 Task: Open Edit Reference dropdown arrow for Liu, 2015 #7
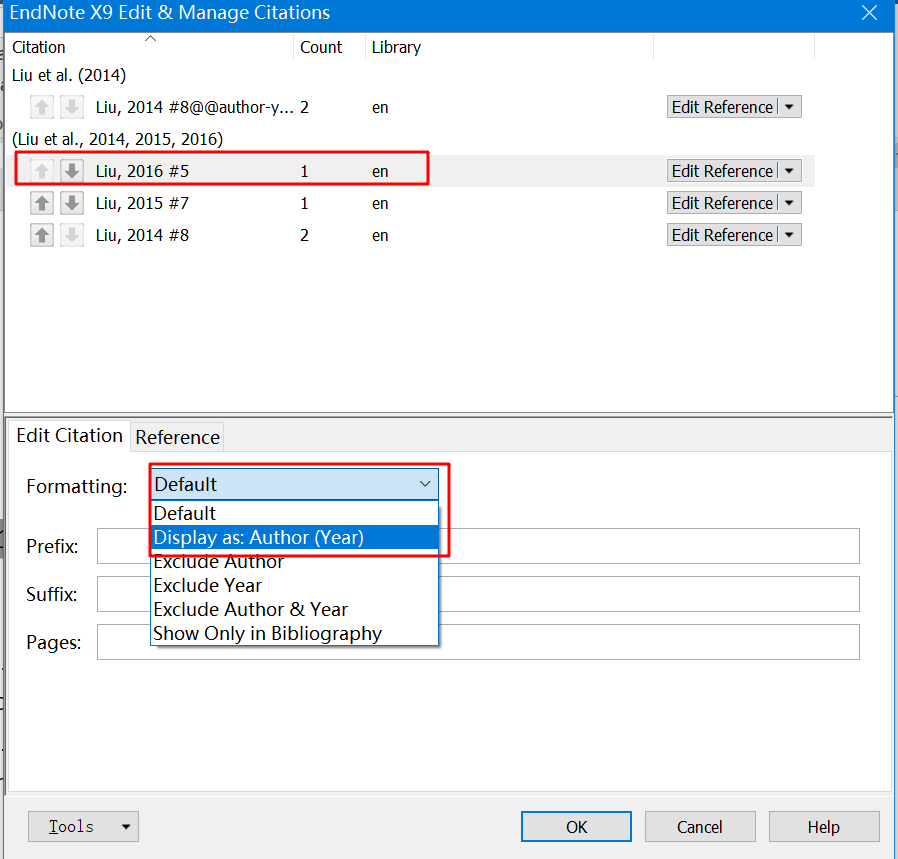(790, 203)
